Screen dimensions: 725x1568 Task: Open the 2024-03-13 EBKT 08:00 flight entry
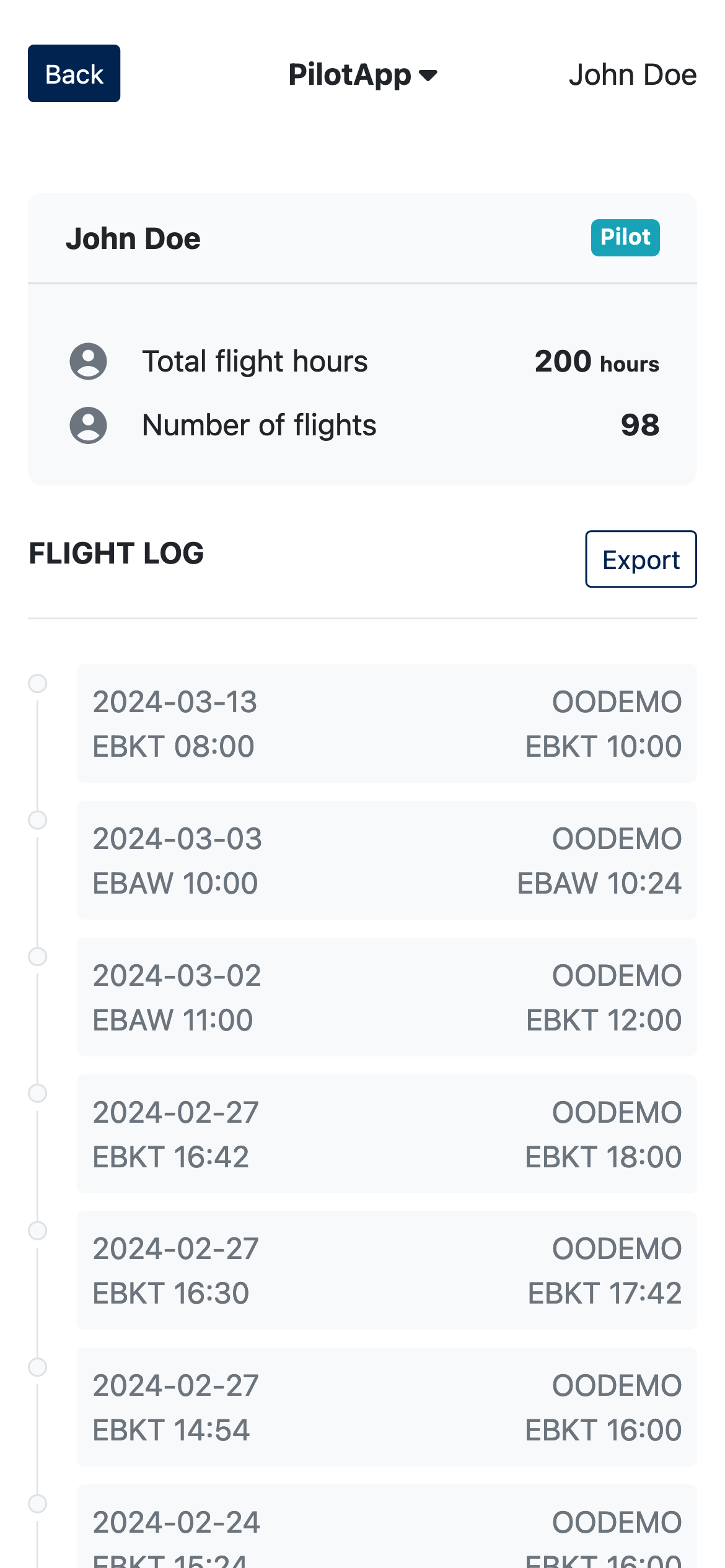click(x=387, y=723)
